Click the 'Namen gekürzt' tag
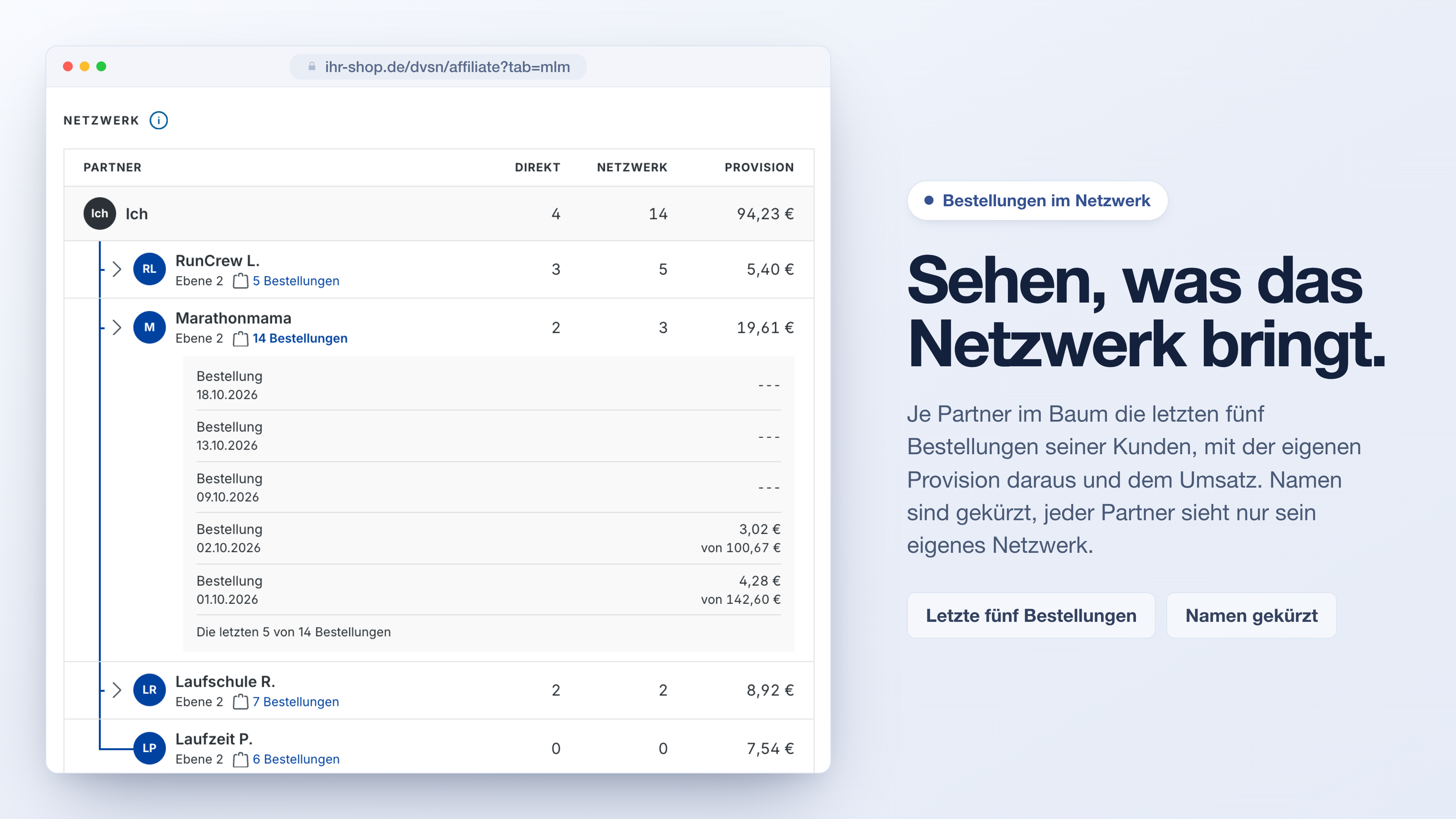Screen dimensions: 1456x819 pos(1251,615)
